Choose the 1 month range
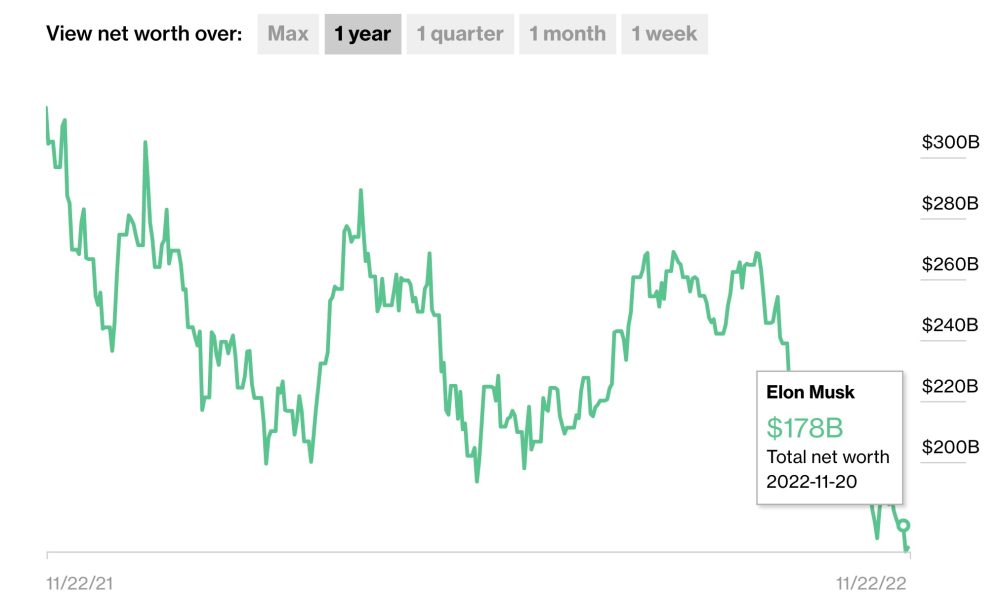 567,34
